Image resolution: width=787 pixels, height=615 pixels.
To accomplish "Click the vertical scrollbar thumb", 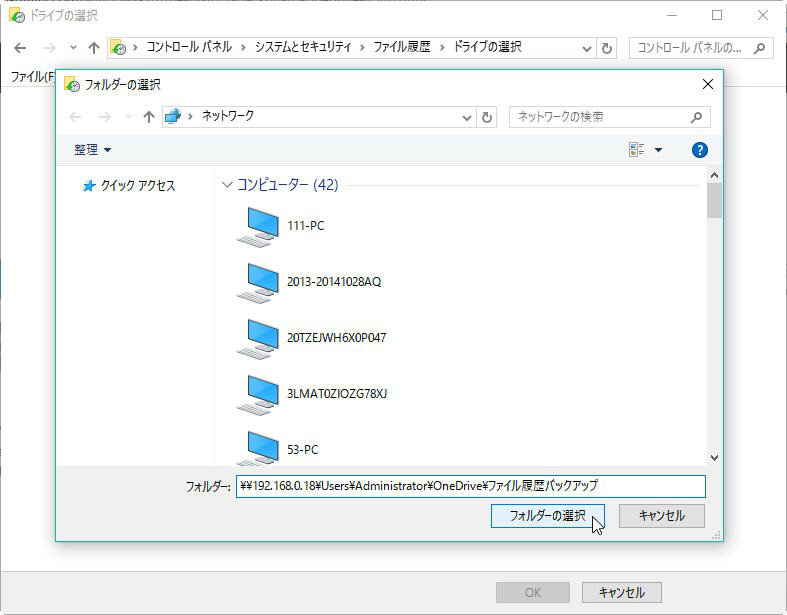I will pyautogui.click(x=714, y=200).
